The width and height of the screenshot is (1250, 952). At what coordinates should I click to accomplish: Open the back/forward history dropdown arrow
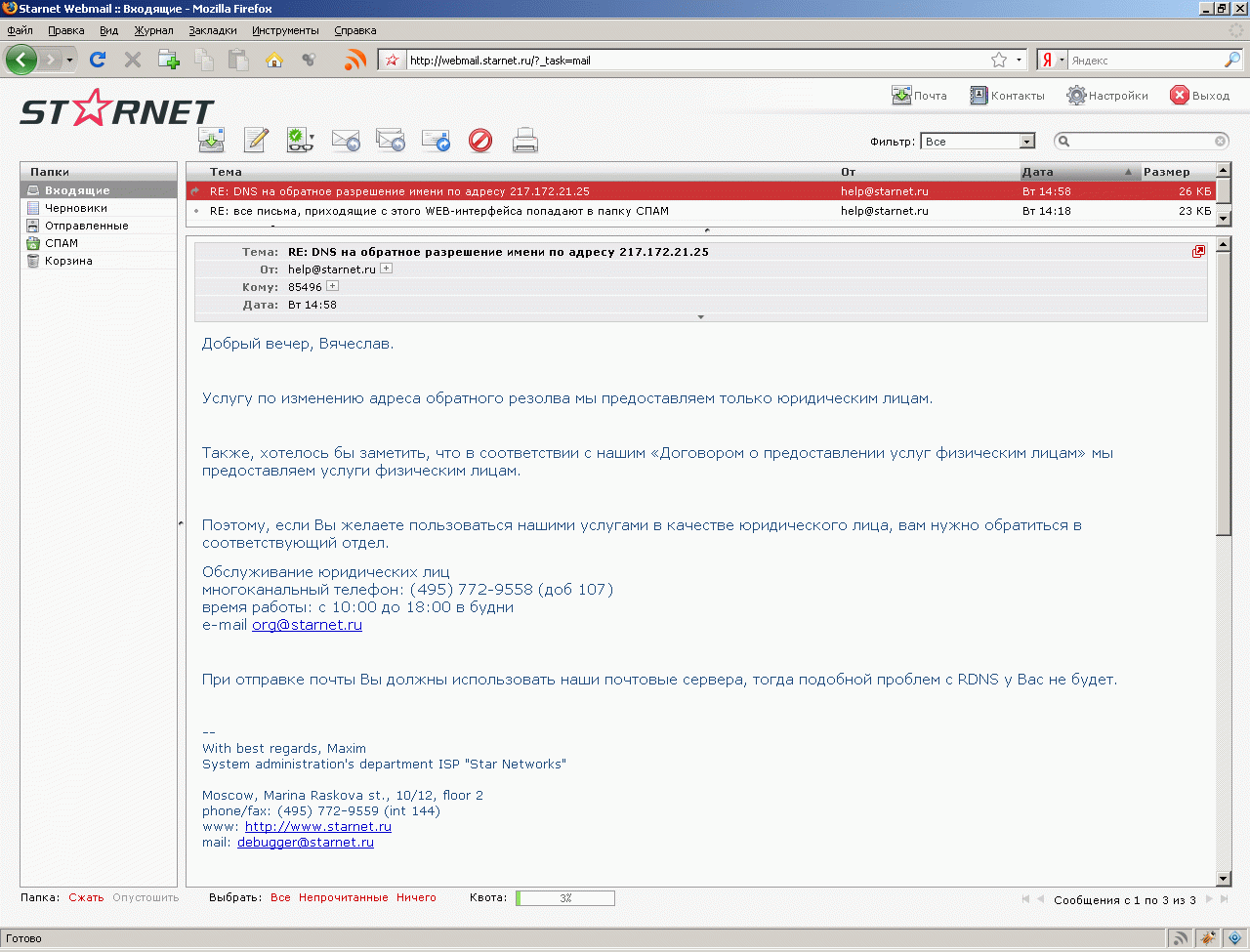[x=69, y=61]
